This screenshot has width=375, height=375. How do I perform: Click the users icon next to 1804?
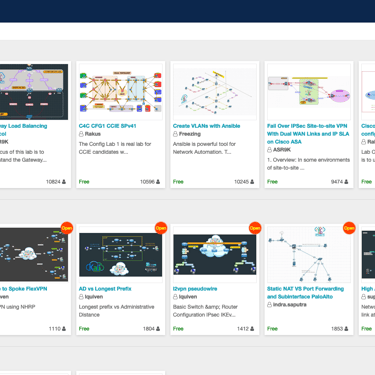click(158, 329)
